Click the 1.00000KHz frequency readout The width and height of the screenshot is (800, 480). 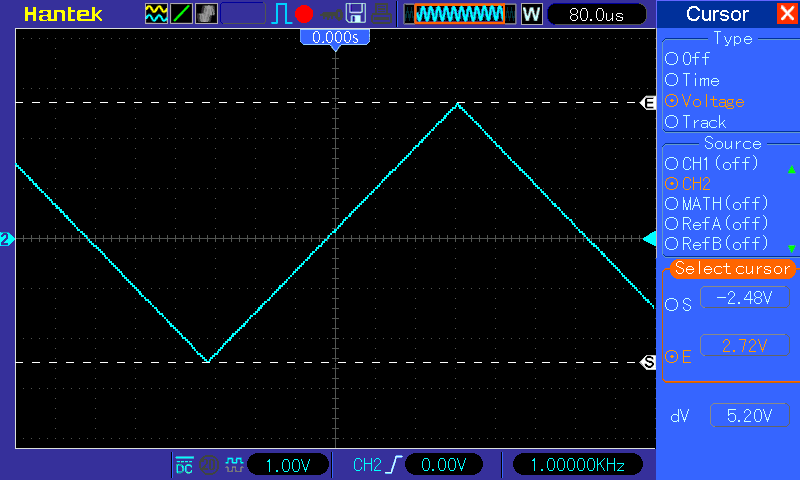[578, 465]
